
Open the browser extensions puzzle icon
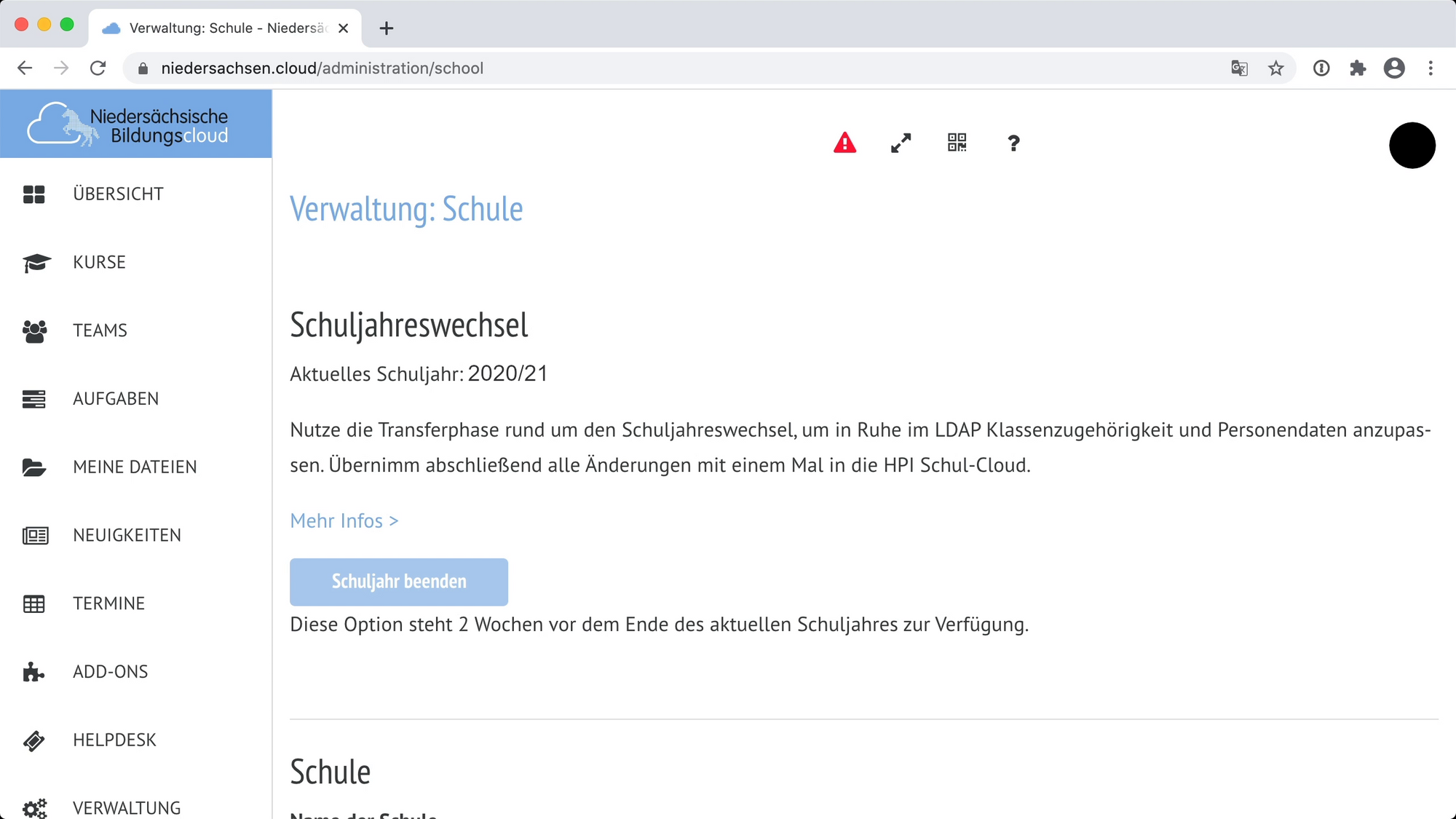click(x=1358, y=68)
